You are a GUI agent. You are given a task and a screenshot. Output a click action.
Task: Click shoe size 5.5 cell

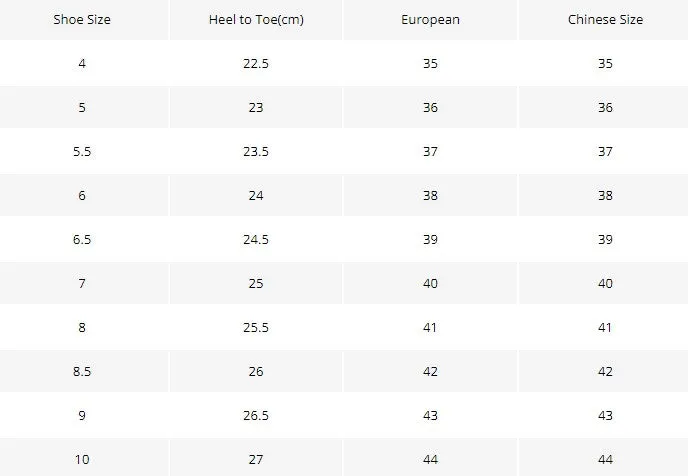pos(82,151)
